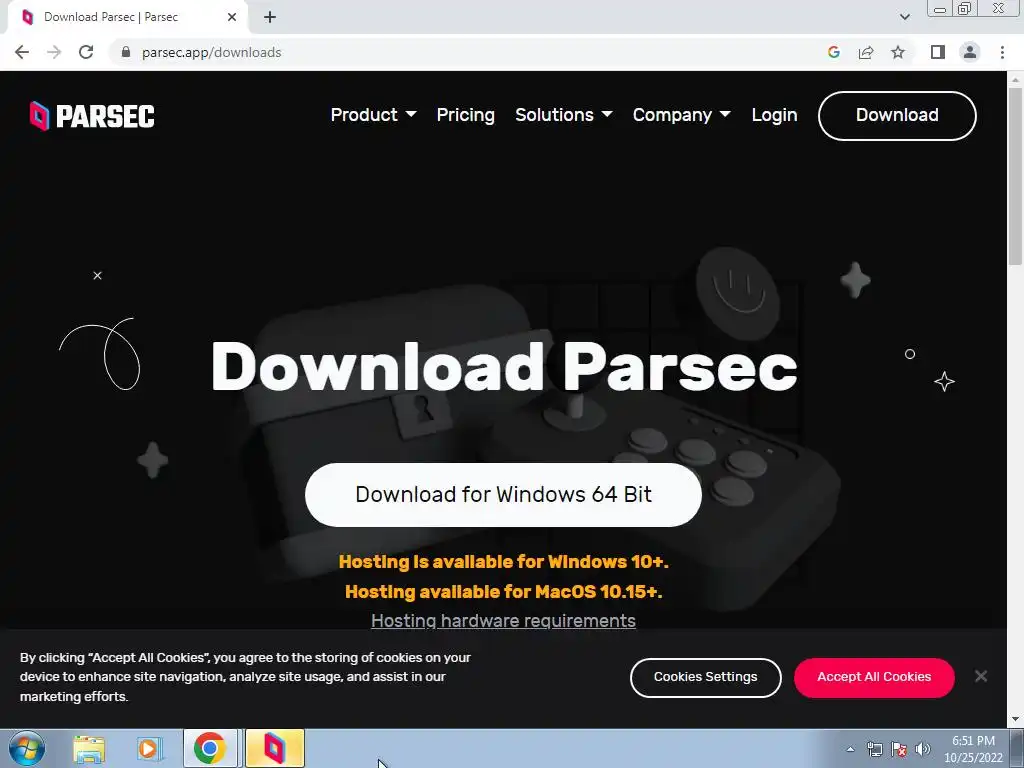Switch to Chrome in the taskbar
The height and width of the screenshot is (768, 1024).
[x=210, y=748]
